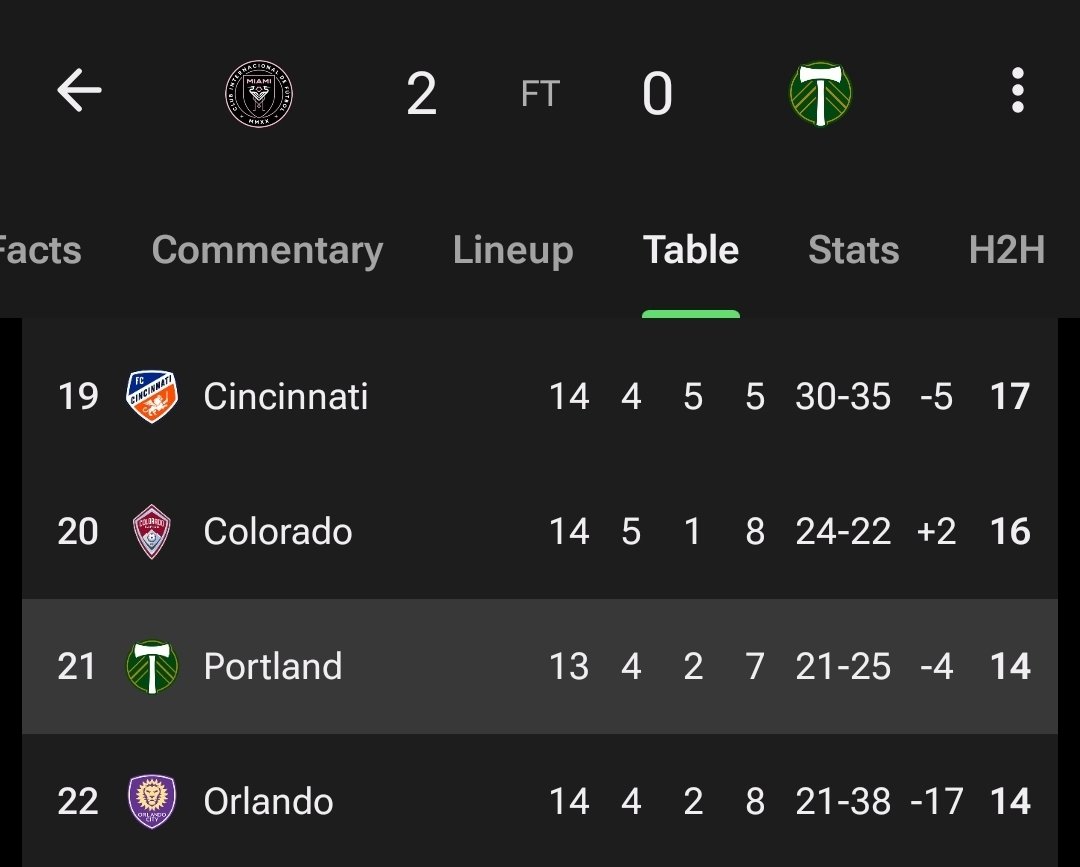
Task: Switch to the Lineup tab
Action: pyautogui.click(x=513, y=249)
